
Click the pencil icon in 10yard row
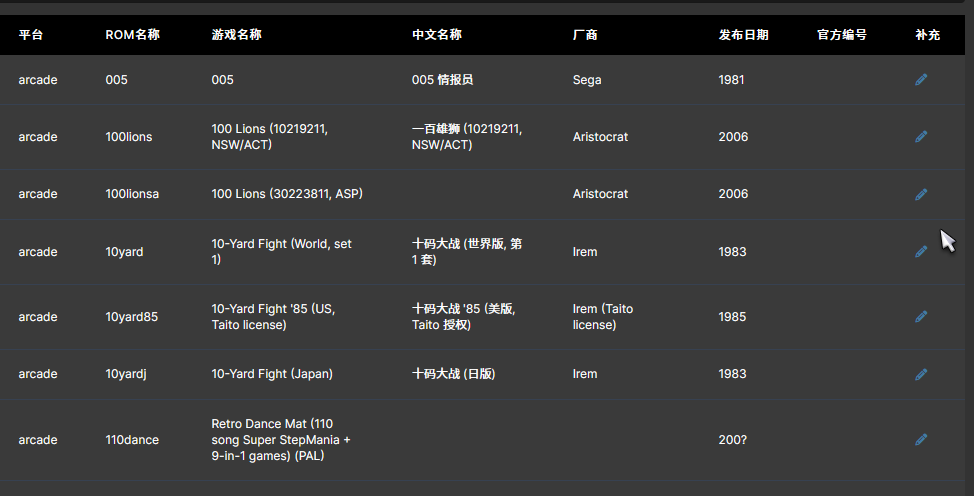tap(921, 252)
